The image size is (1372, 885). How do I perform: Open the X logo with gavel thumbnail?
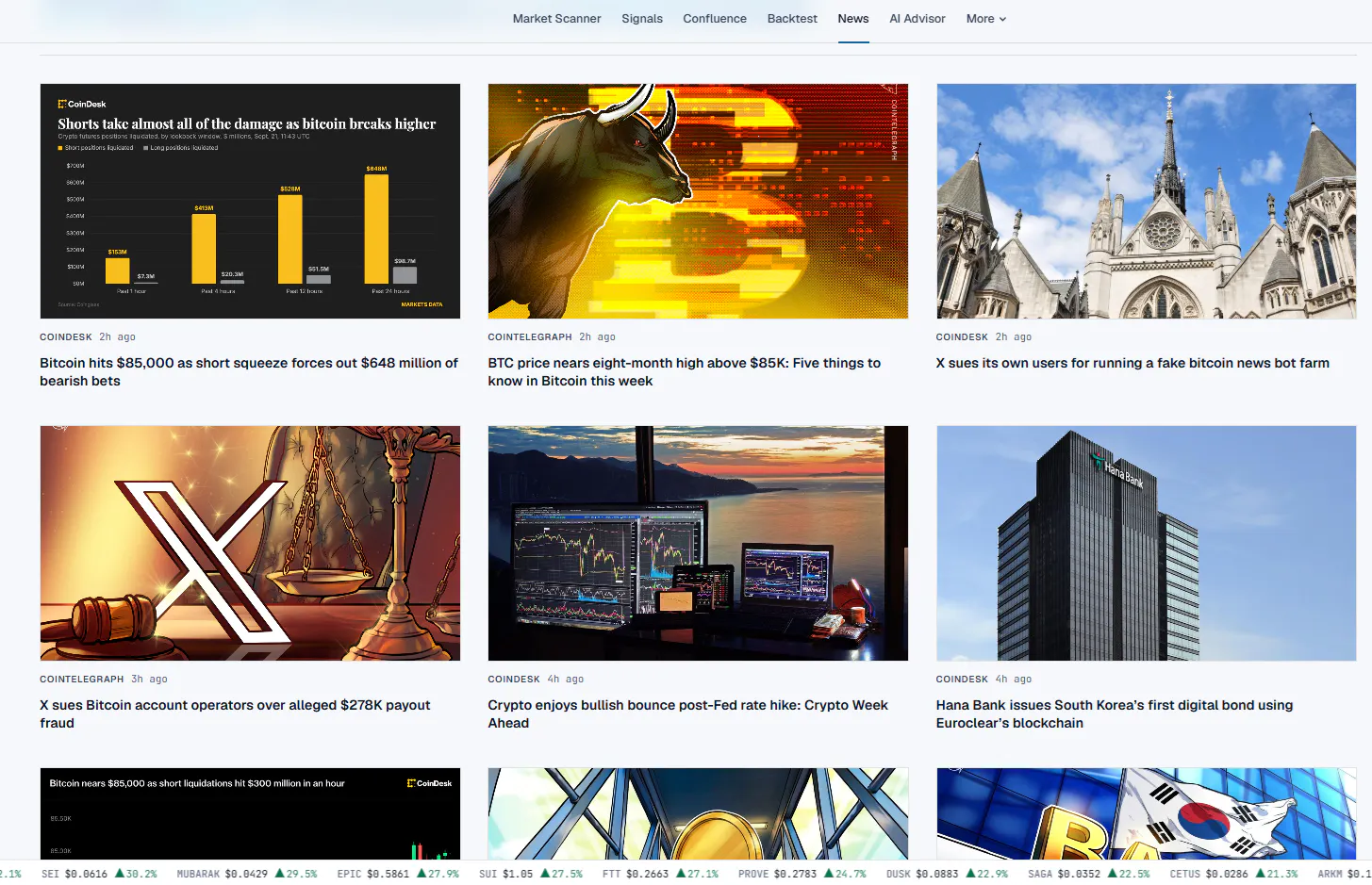pos(250,543)
